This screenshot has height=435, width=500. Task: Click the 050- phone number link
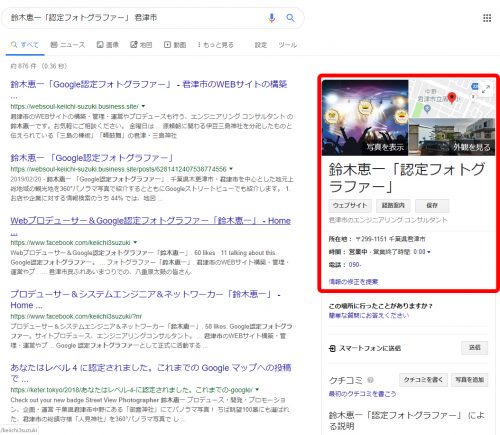point(355,265)
